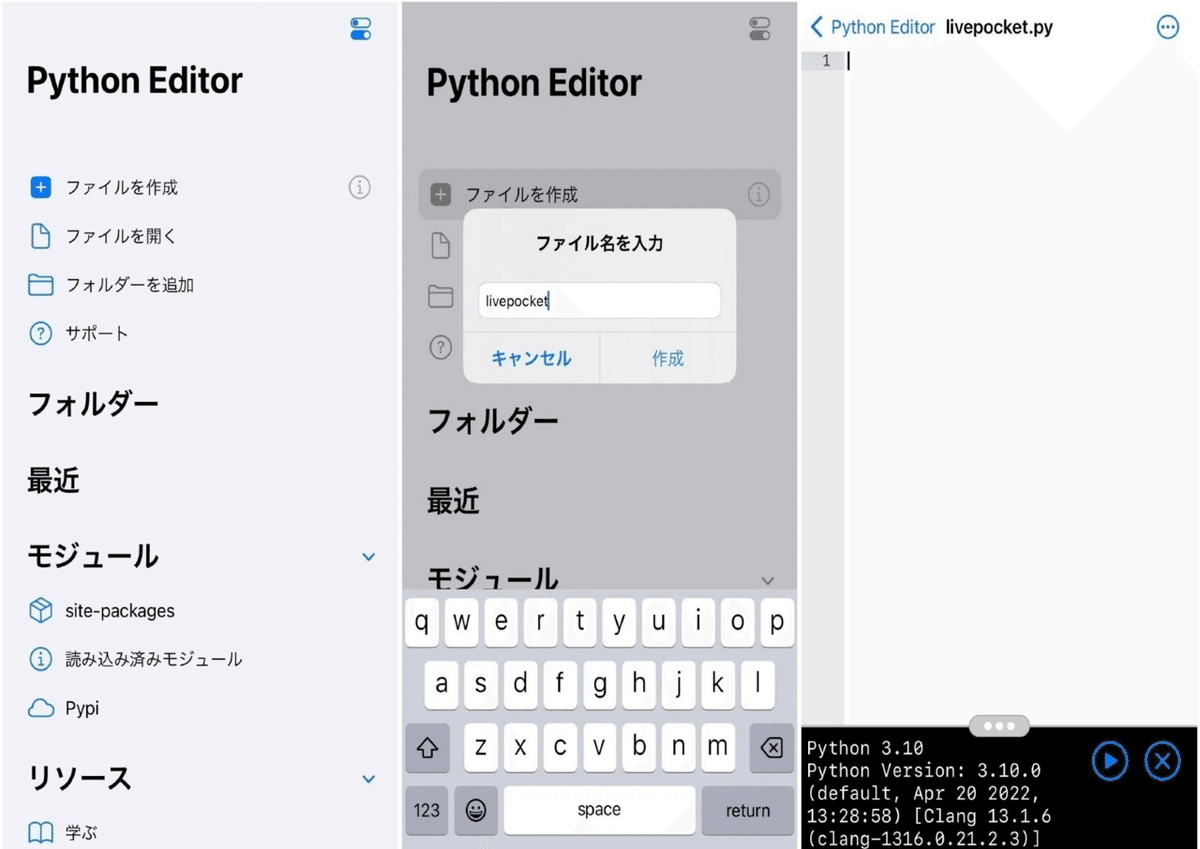Collapse the モジュール section chevron in left panel
This screenshot has height=849, width=1200.
(x=368, y=557)
